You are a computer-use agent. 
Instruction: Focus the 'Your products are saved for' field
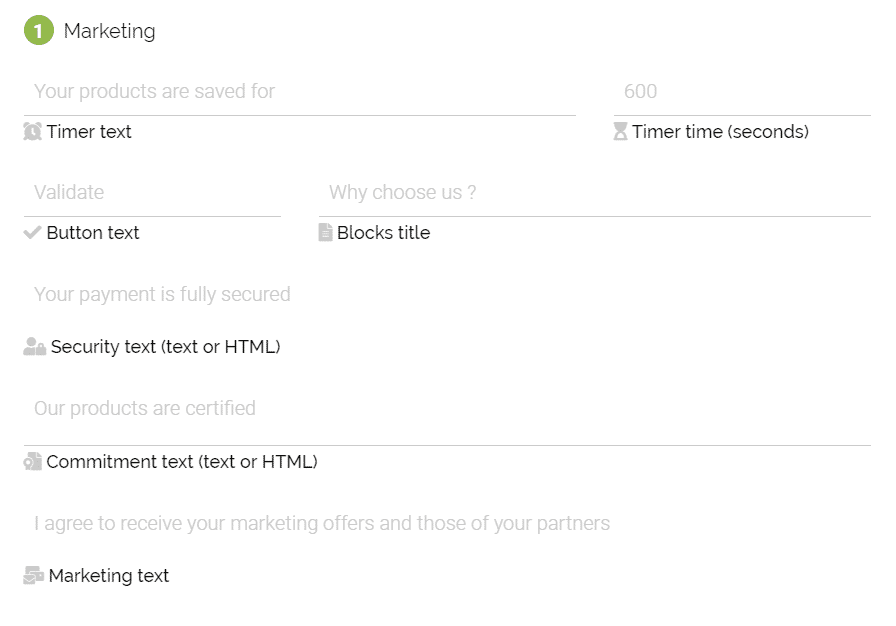coord(299,91)
